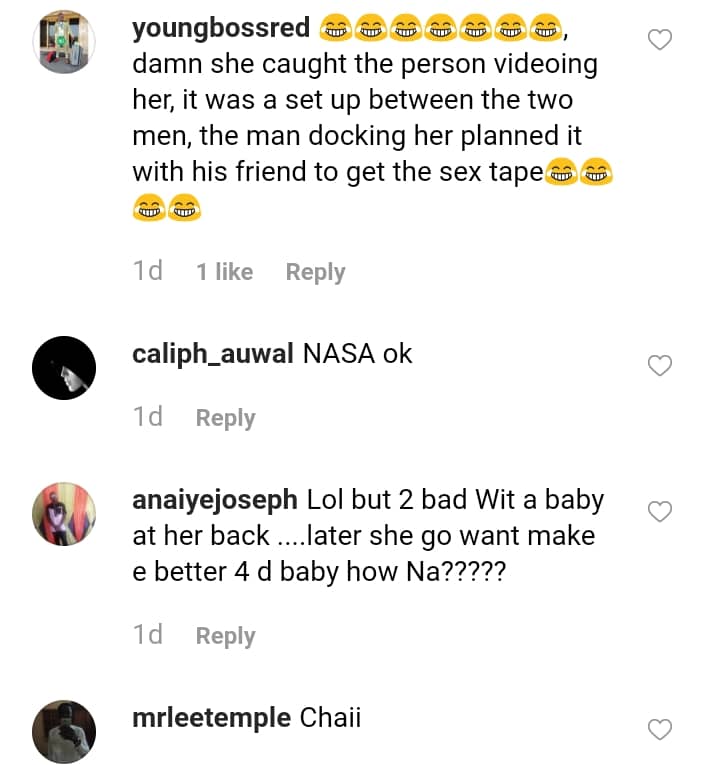Open caliph_auwal's dark profile avatar
The width and height of the screenshot is (720, 765).
tap(64, 367)
